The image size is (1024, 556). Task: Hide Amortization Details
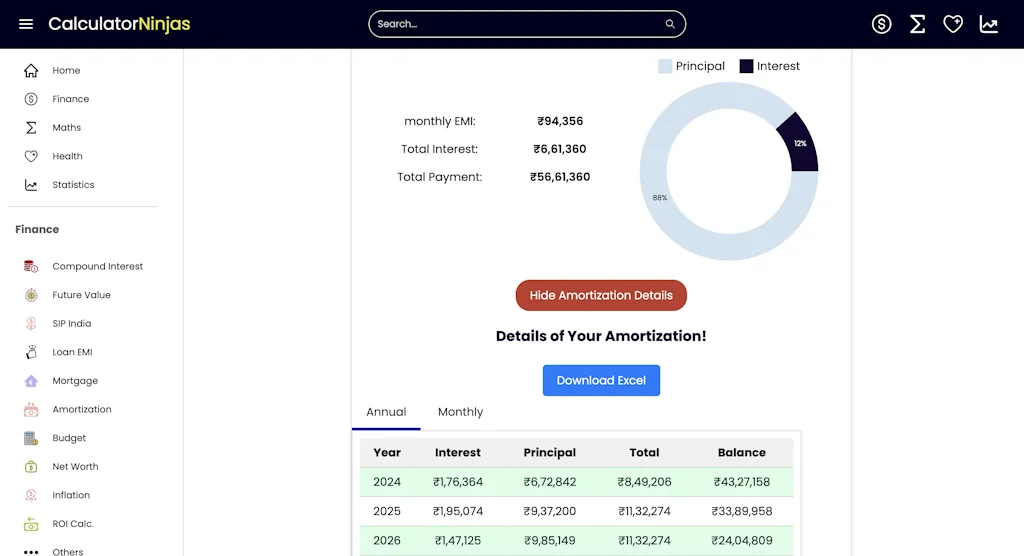tap(601, 295)
